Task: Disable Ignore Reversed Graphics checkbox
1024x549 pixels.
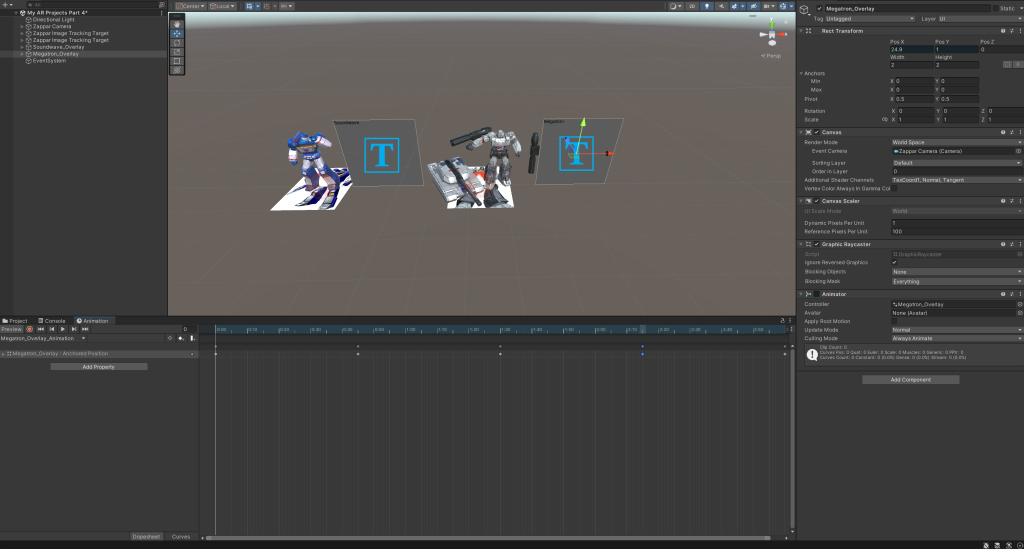Action: pyautogui.click(x=894, y=263)
